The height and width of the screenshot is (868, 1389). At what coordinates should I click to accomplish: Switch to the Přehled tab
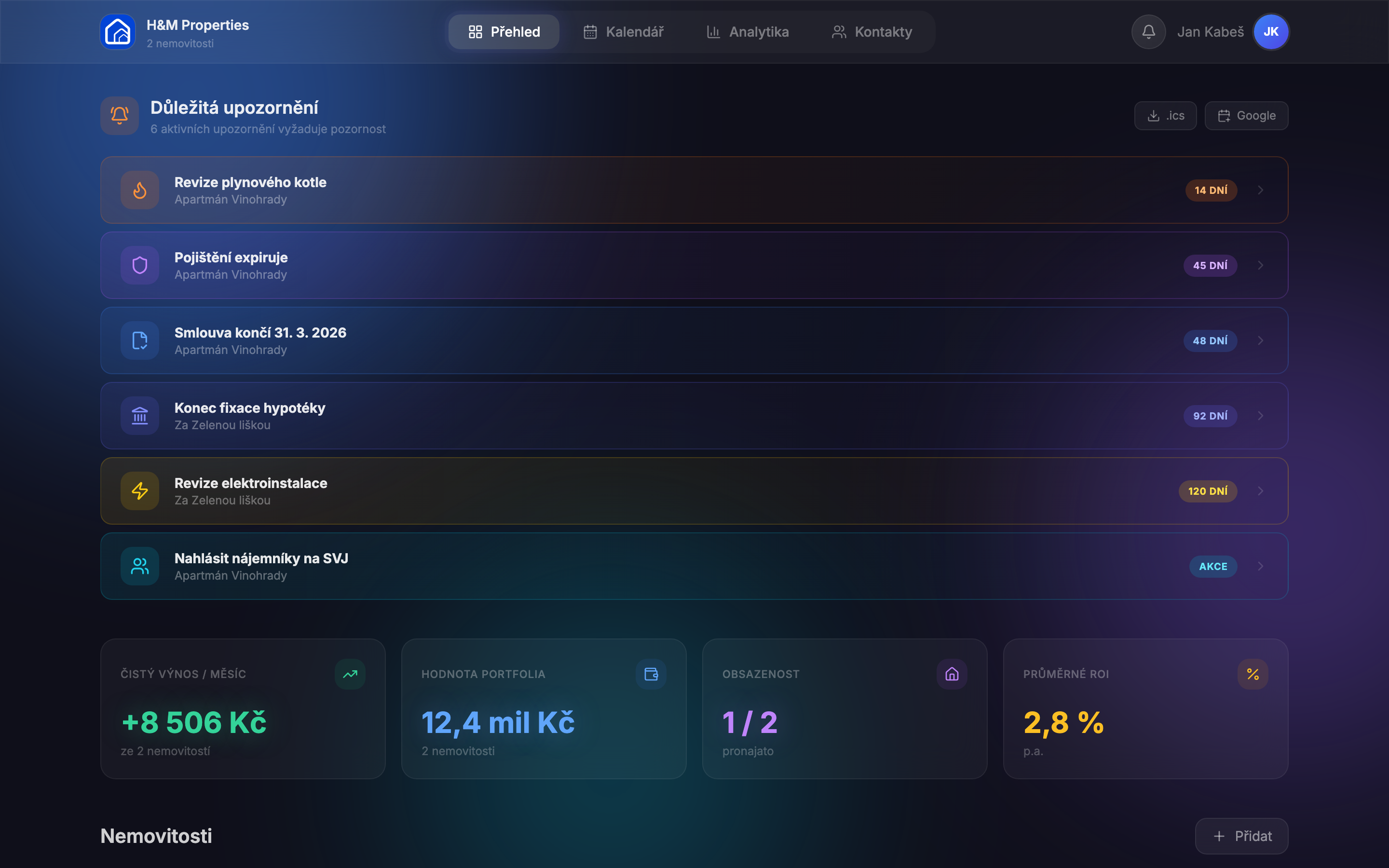tap(504, 31)
